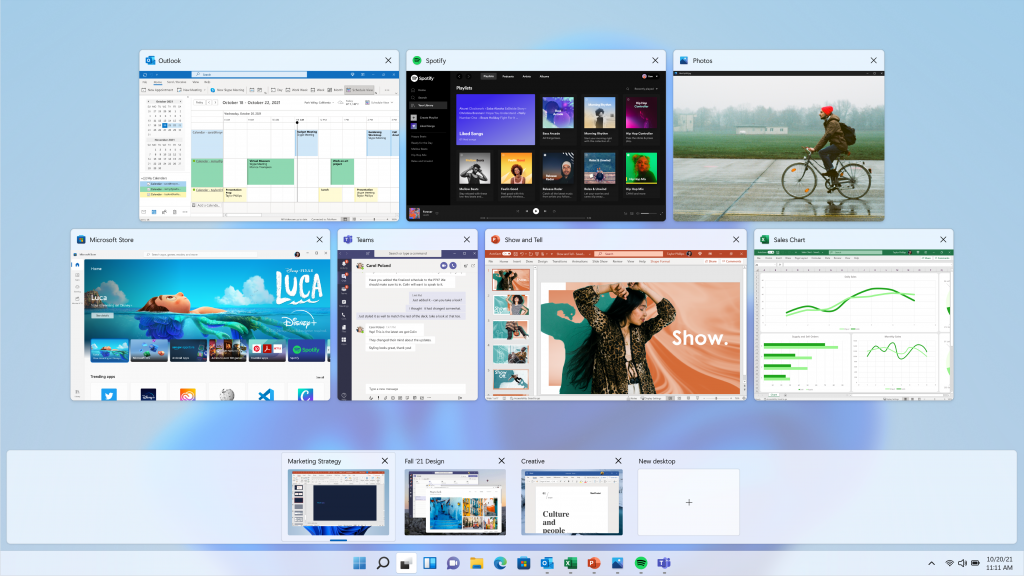Open the Wi-Fi network tray icon
Screen dimensions: 1024x576
point(950,563)
